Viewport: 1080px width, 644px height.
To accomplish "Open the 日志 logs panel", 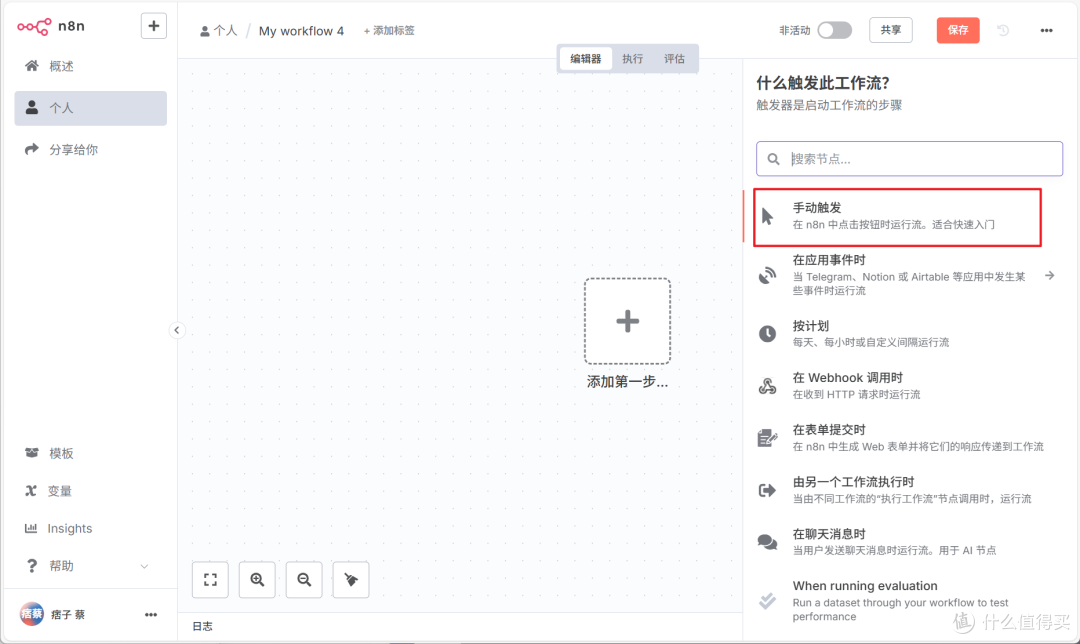I will point(202,626).
